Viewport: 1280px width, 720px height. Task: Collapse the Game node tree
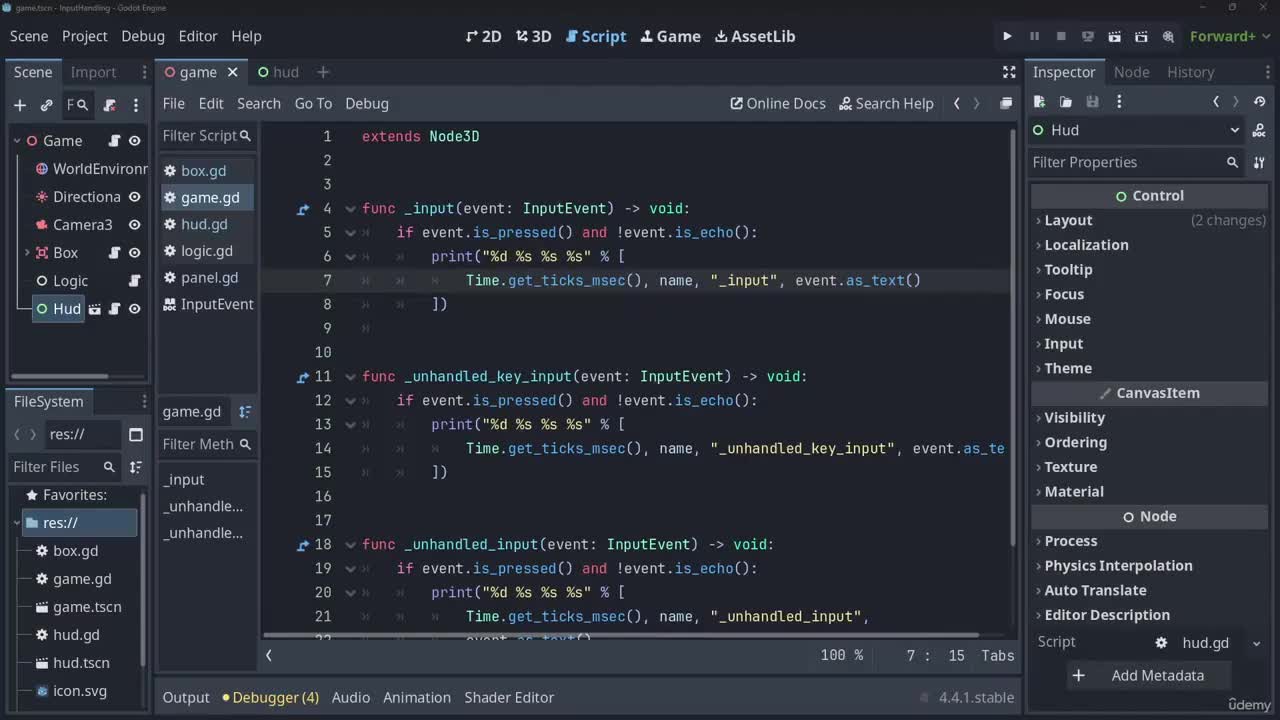click(x=17, y=141)
